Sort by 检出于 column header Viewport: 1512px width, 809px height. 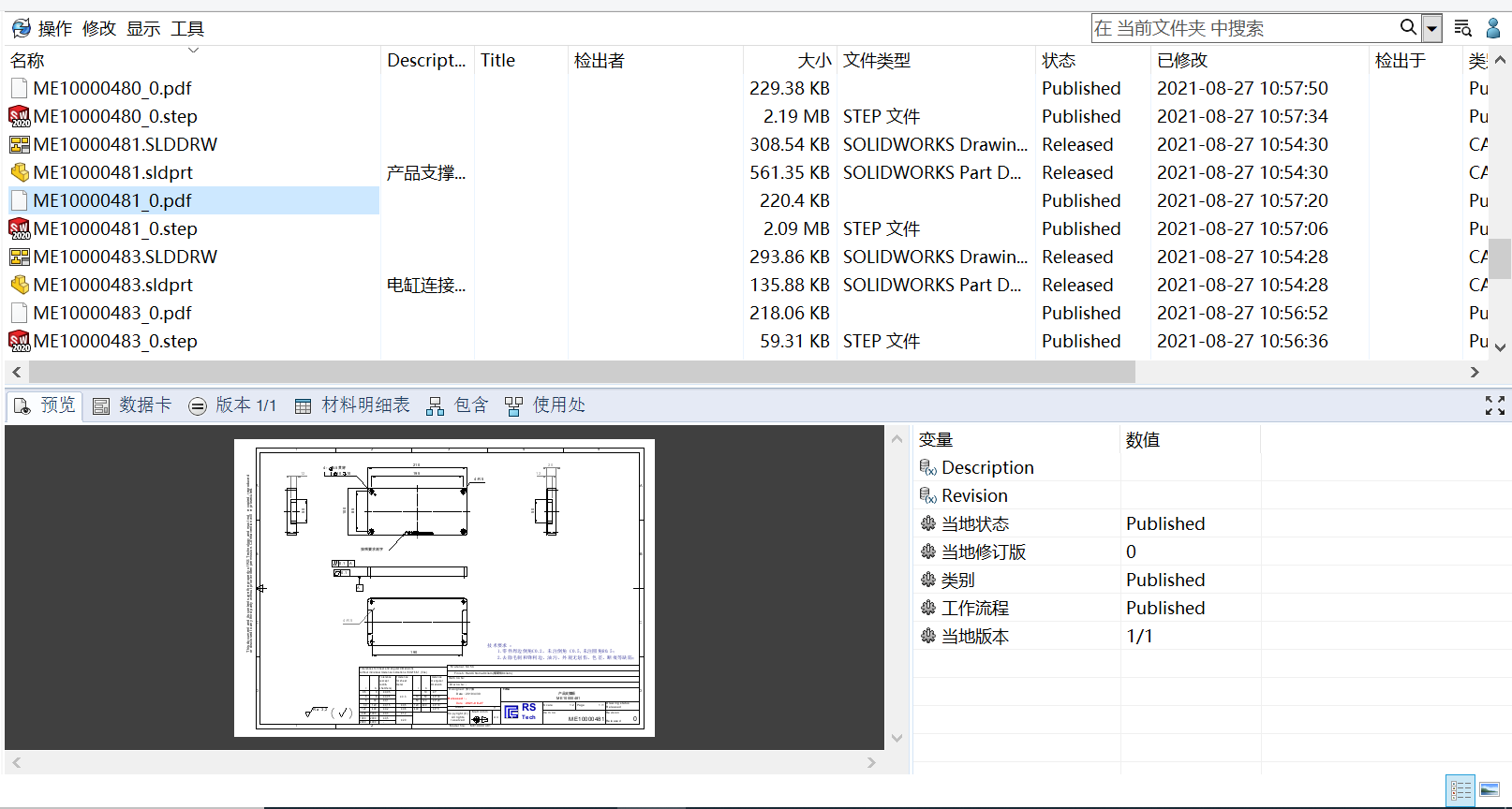point(1400,60)
